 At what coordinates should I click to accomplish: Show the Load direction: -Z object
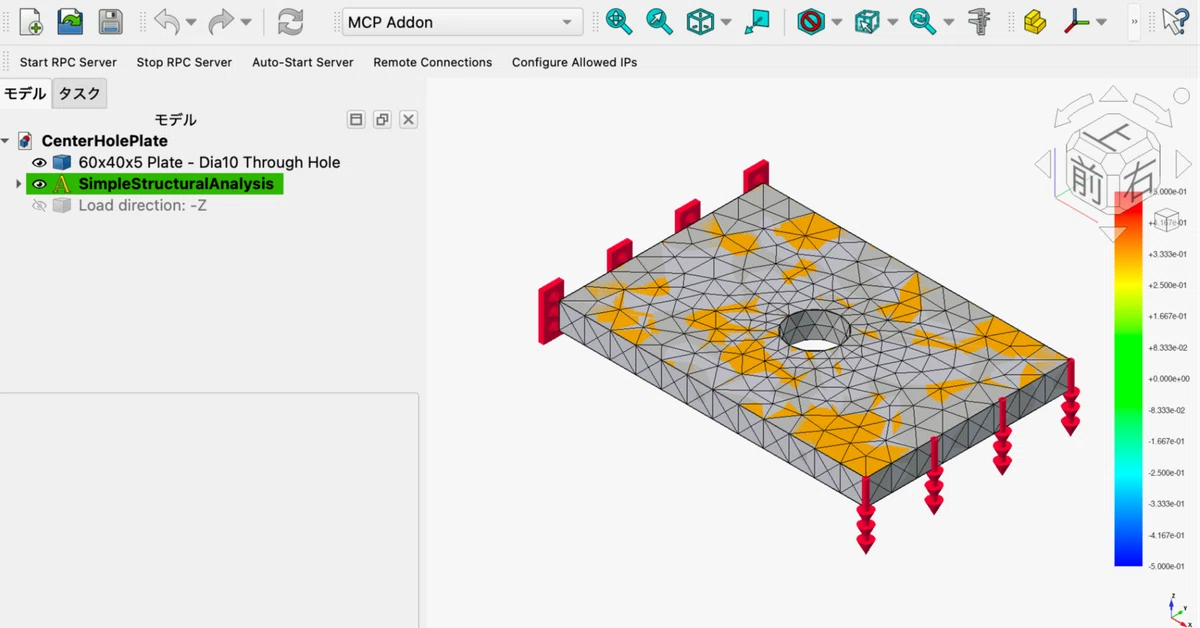tap(40, 205)
